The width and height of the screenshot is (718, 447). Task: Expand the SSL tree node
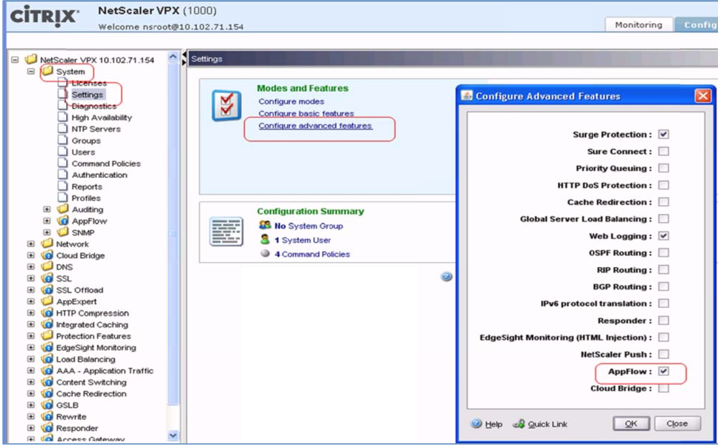pyautogui.click(x=31, y=278)
